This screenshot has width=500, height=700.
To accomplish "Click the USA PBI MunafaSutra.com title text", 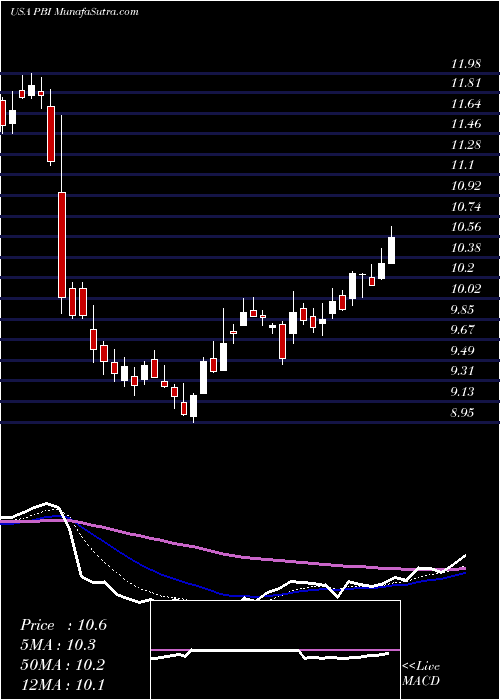I will (74, 12).
